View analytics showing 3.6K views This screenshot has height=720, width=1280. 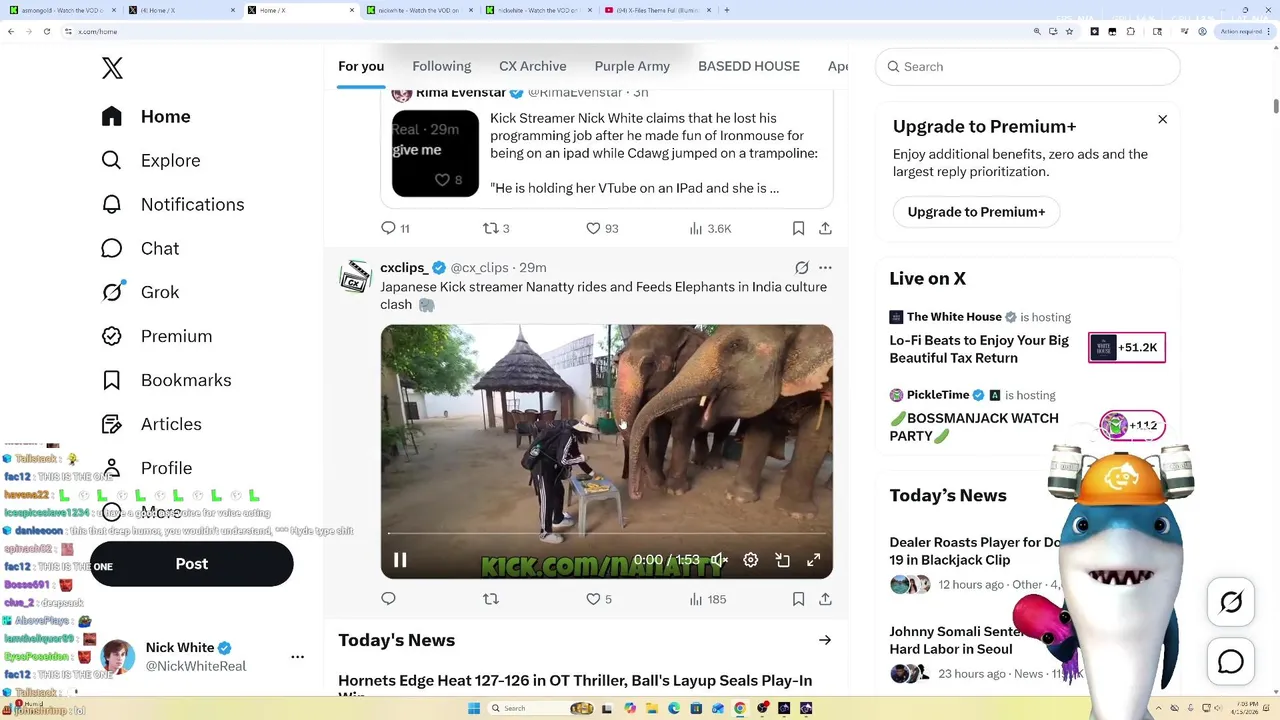[710, 228]
